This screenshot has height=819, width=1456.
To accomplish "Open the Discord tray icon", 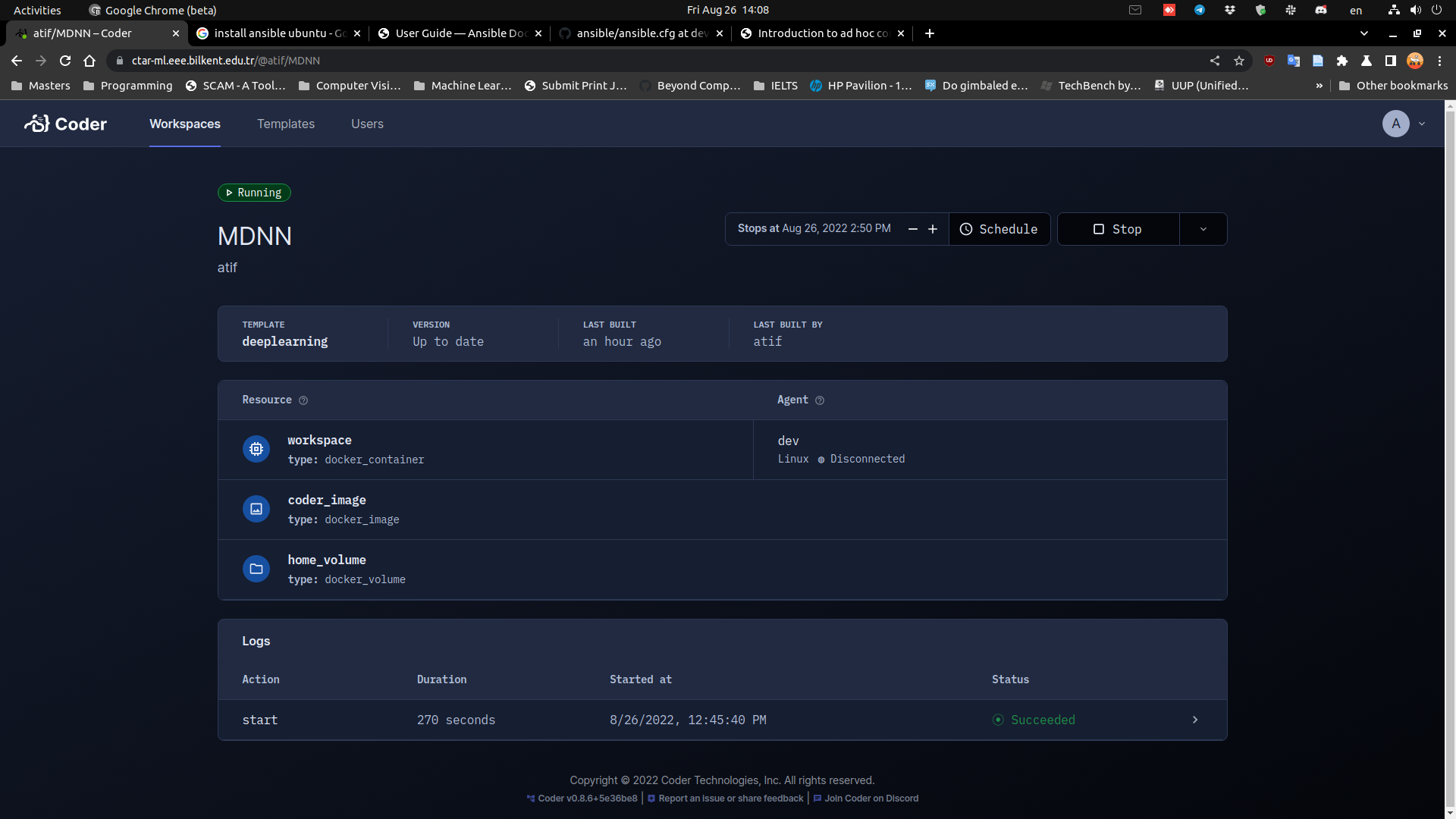I will 1321,10.
